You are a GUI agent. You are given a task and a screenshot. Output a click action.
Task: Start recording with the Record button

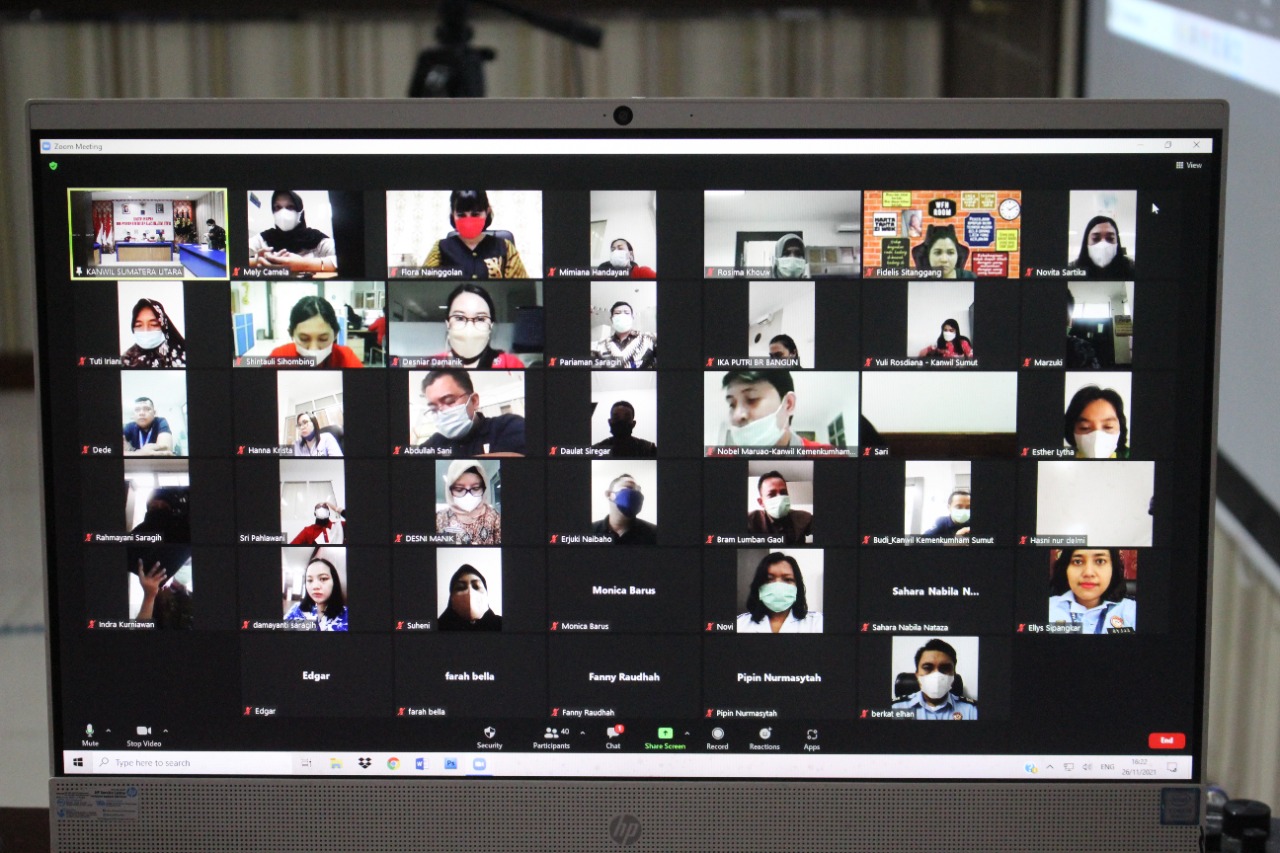(x=717, y=735)
